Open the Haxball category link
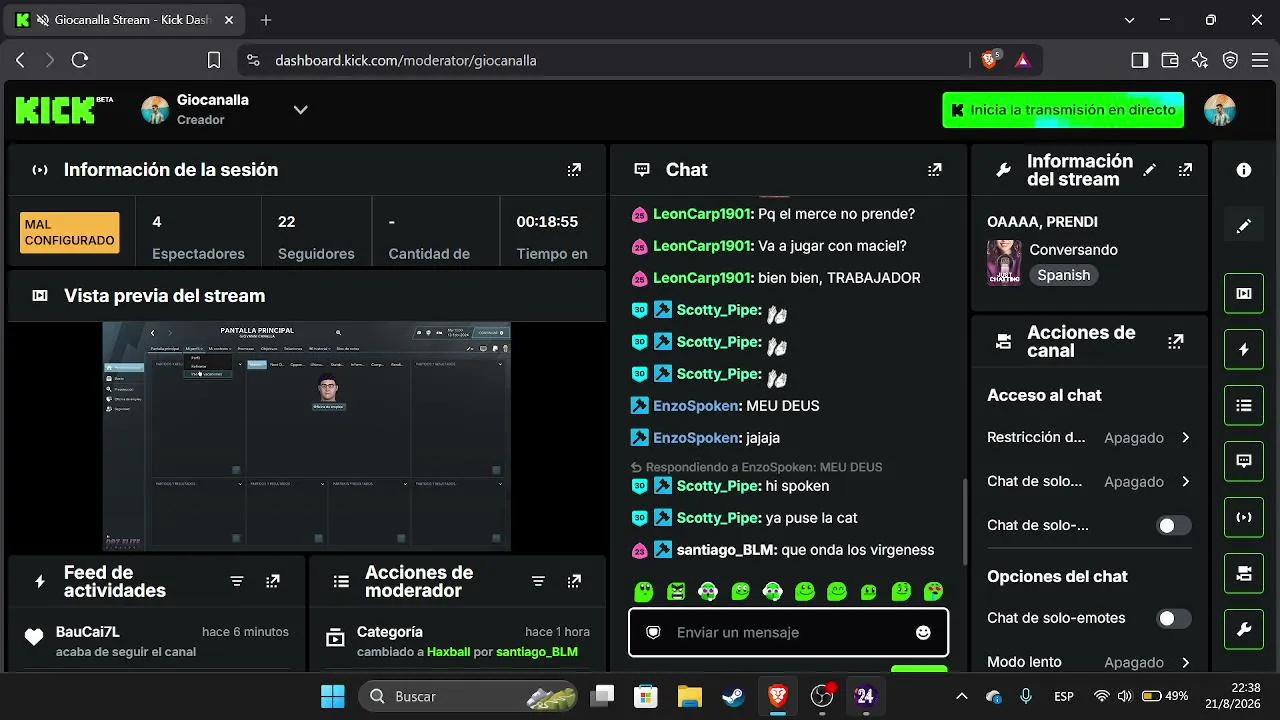1280x720 pixels. [449, 652]
